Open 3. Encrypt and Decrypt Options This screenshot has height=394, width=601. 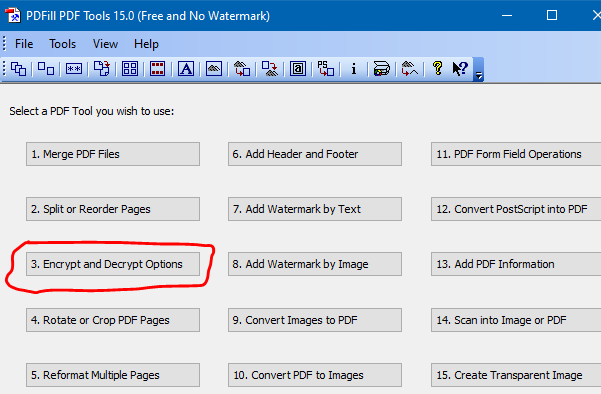tap(113, 264)
